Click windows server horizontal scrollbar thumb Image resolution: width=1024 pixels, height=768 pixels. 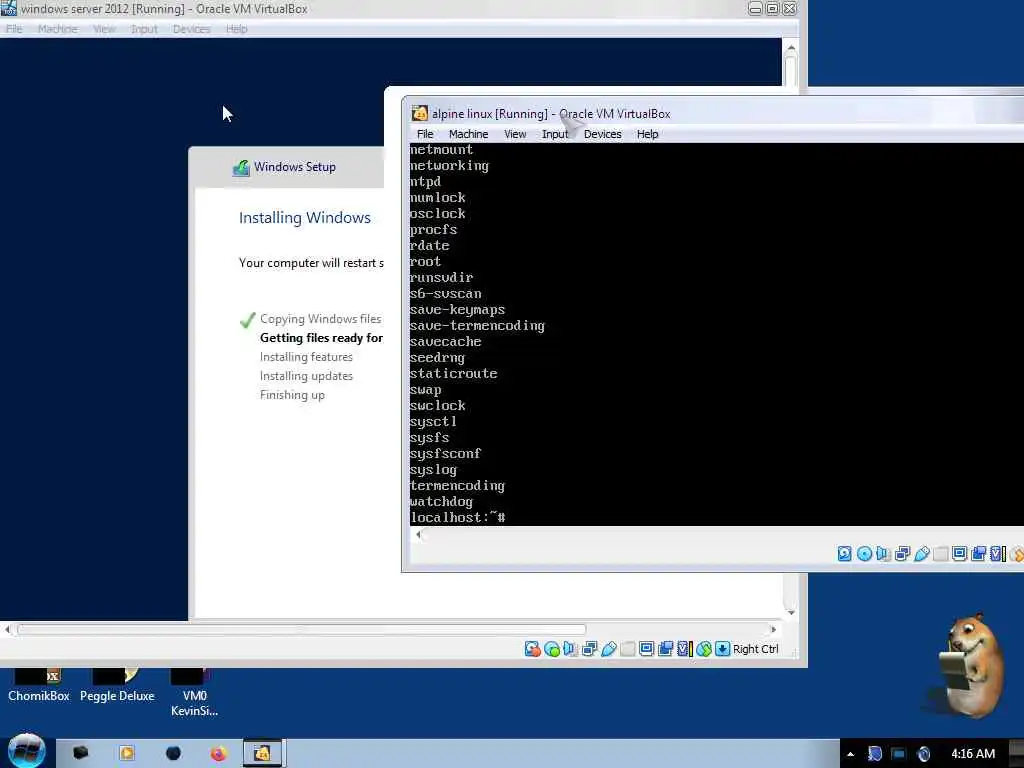click(x=302, y=630)
